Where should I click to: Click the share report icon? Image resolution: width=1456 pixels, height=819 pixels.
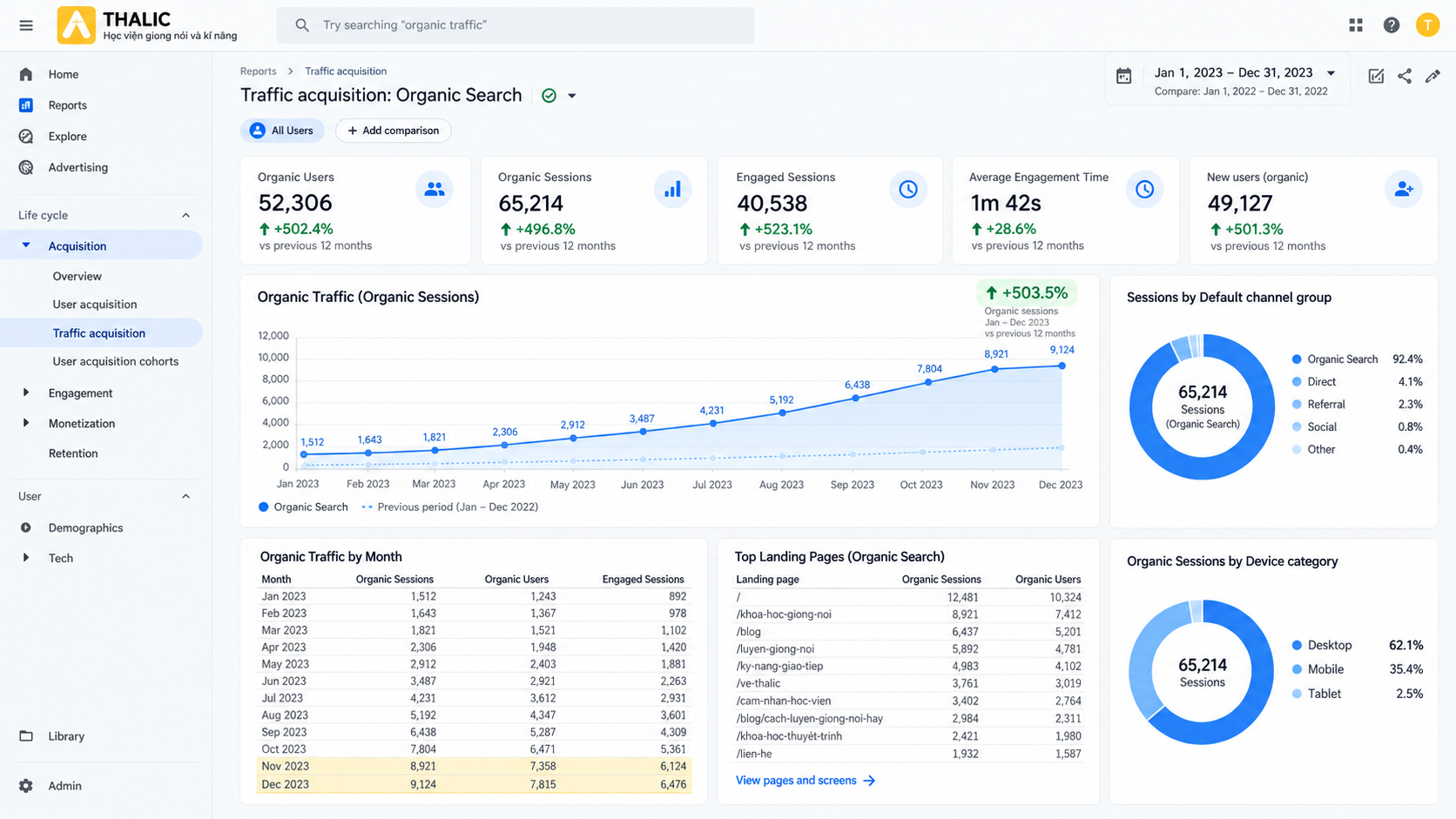coord(1405,76)
